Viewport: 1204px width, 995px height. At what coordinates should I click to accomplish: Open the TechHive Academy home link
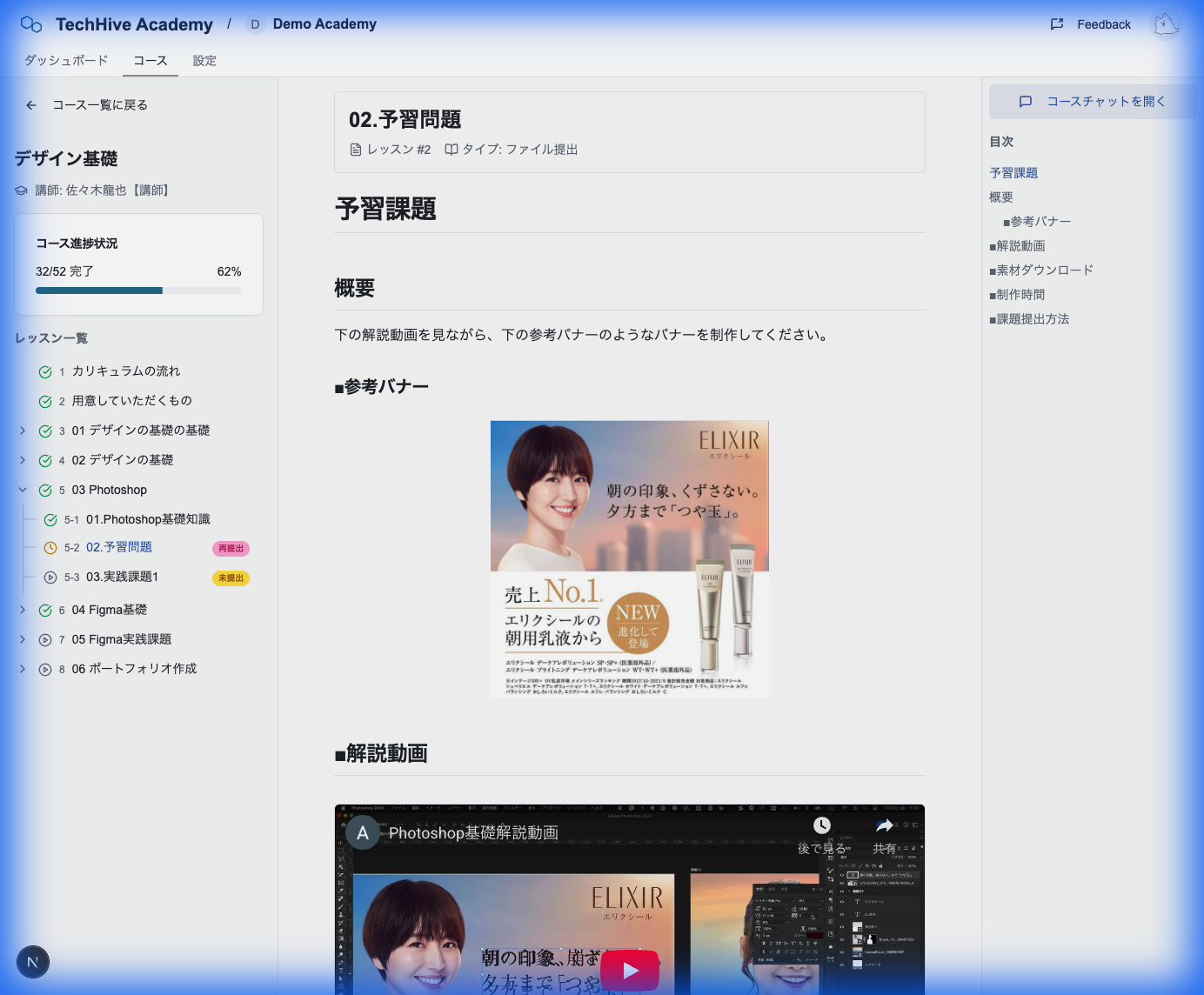point(134,24)
